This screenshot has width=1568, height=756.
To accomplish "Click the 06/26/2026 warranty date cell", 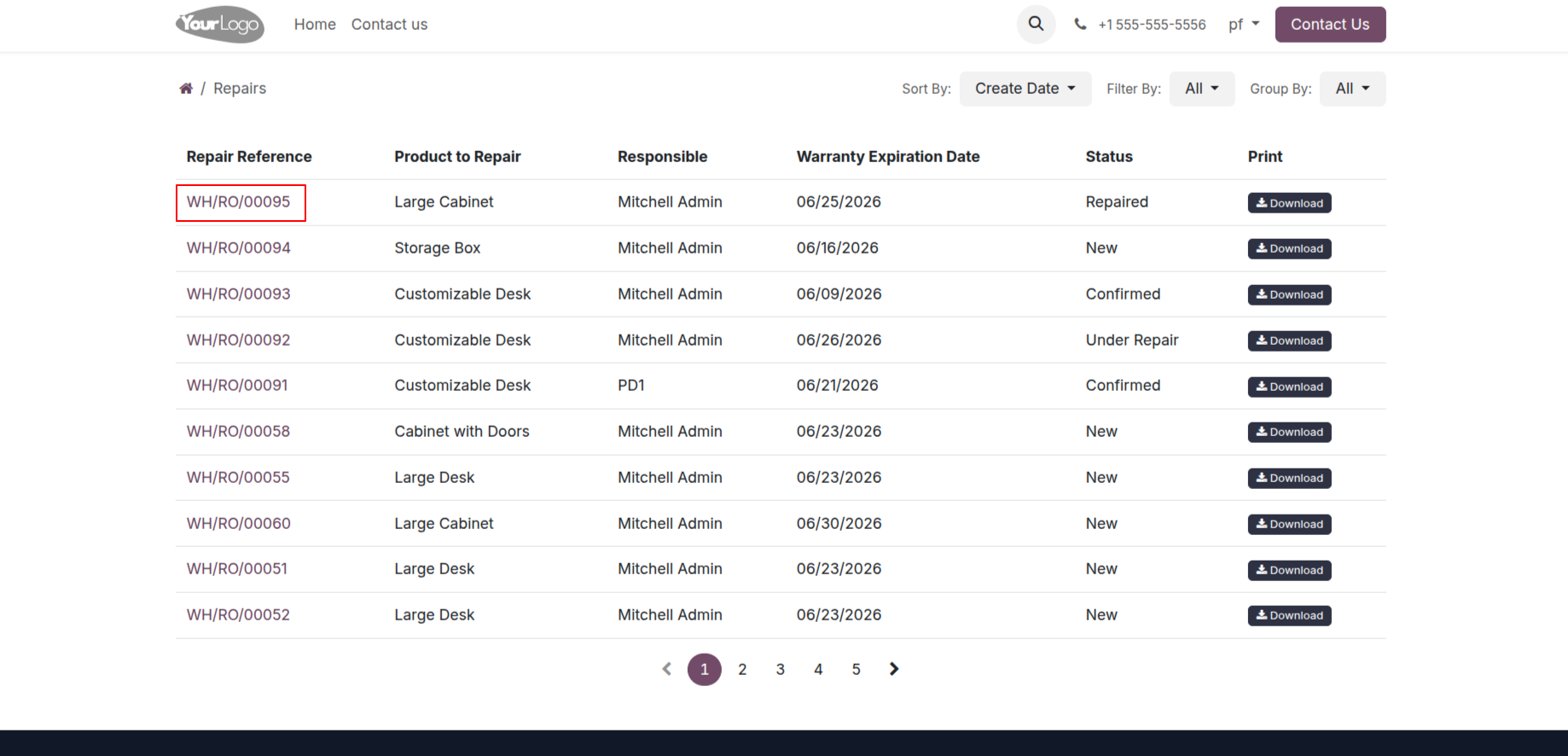I will 839,340.
